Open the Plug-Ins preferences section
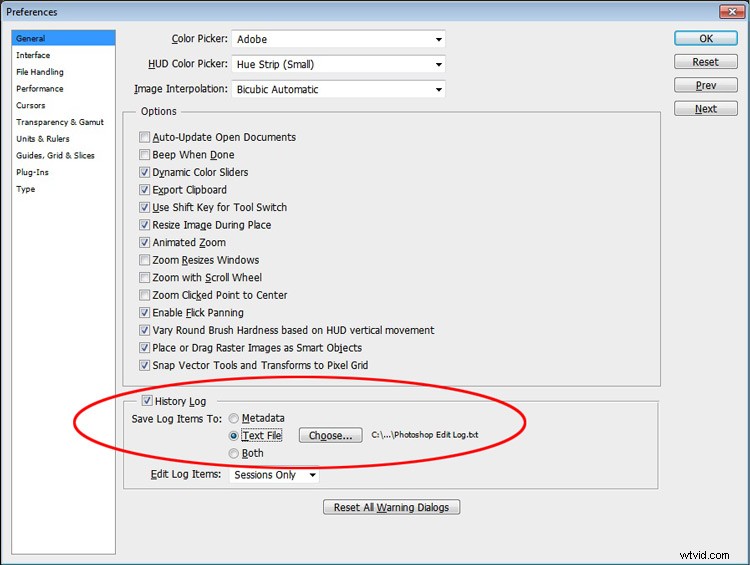 (x=33, y=172)
